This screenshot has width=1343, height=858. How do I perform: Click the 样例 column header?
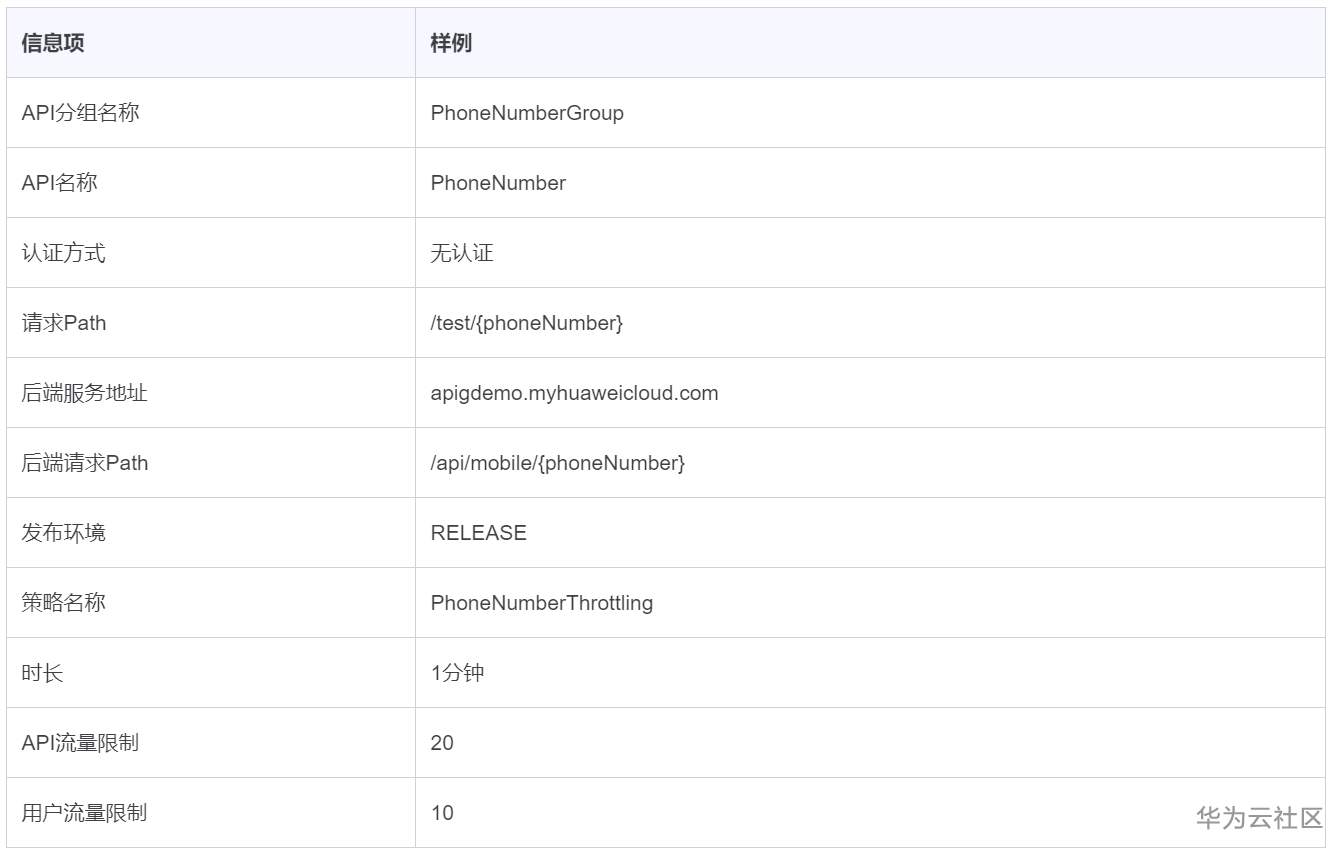pyautogui.click(x=451, y=43)
